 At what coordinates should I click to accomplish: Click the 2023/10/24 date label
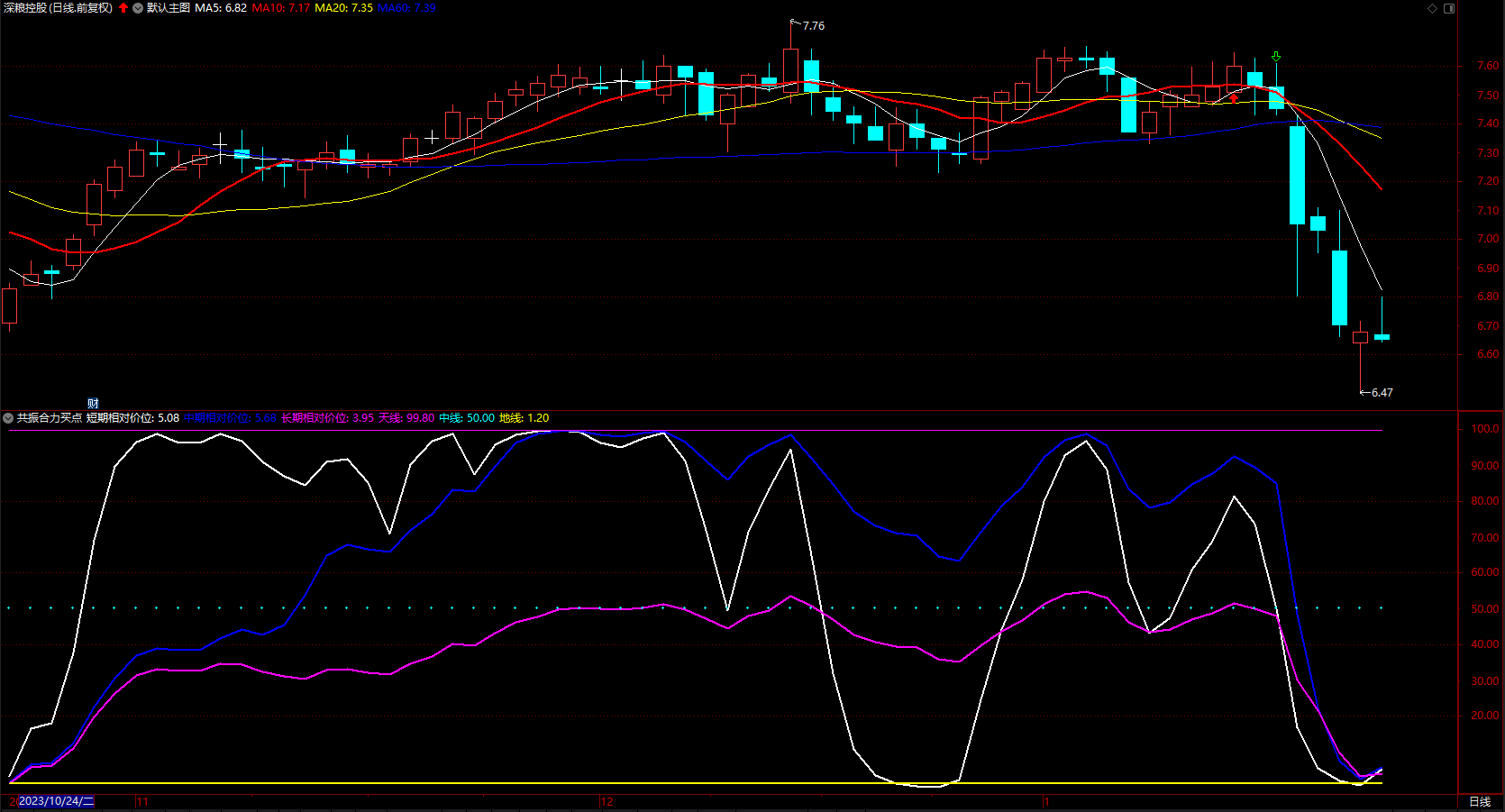(56, 801)
